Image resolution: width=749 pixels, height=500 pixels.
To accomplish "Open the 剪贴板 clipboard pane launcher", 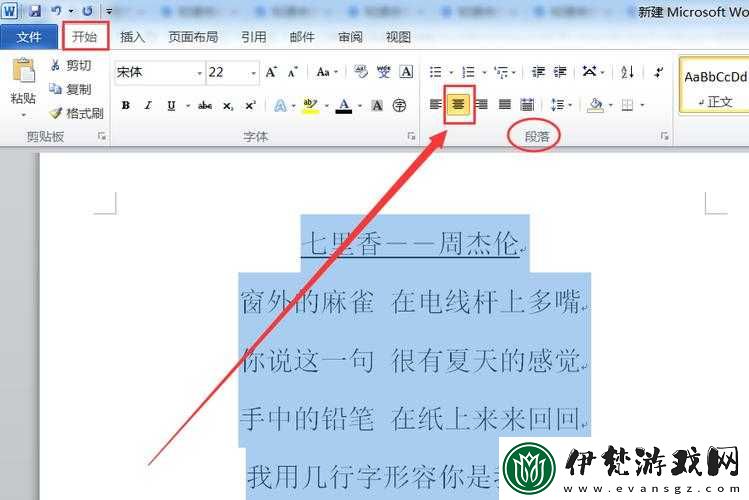I will 101,137.
